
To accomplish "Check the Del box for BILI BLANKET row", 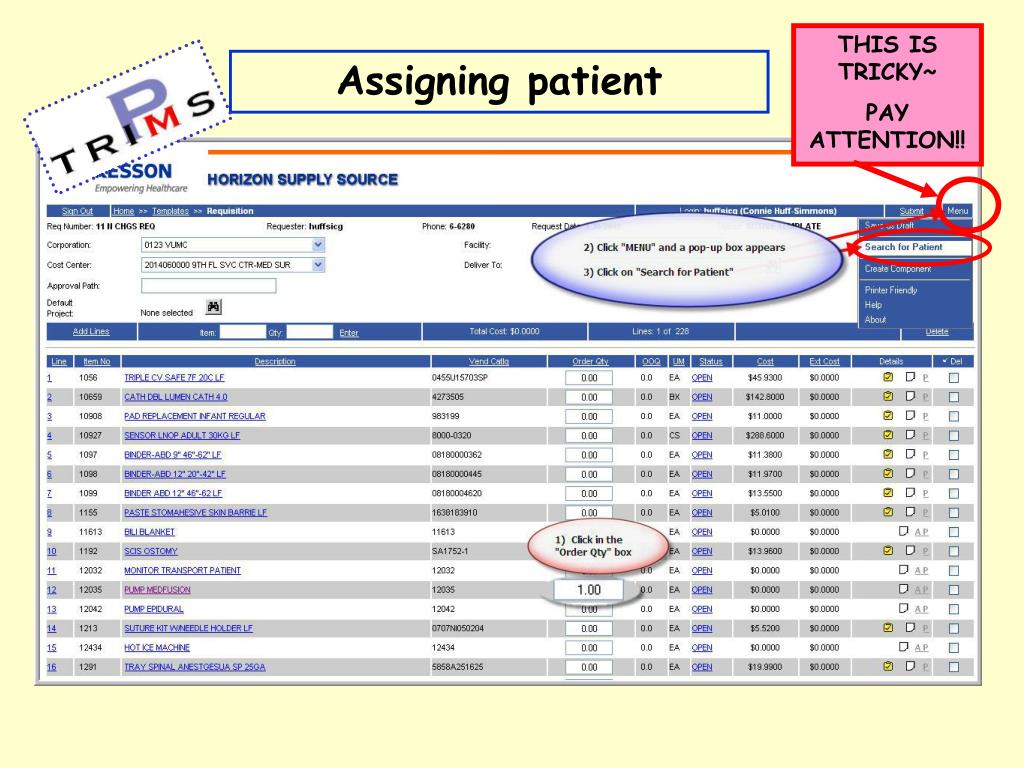I will 953,532.
